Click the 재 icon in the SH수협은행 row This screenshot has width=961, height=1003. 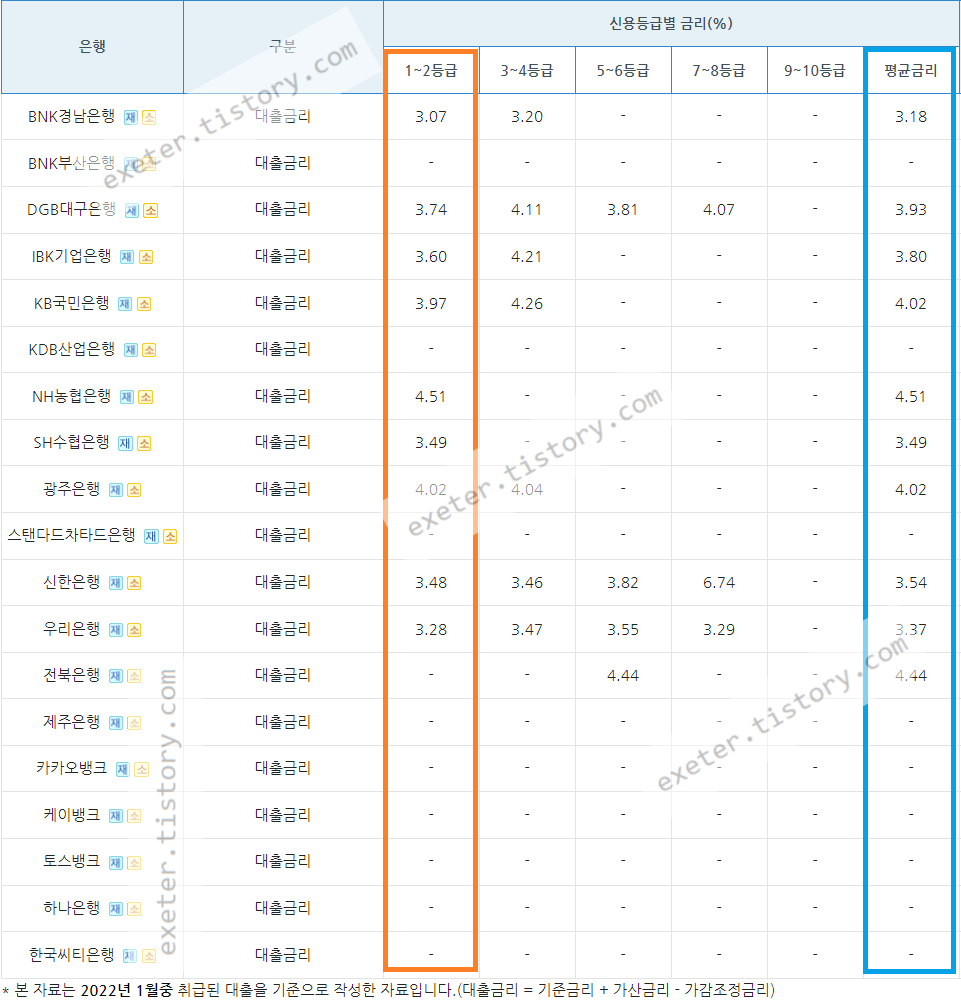point(125,443)
